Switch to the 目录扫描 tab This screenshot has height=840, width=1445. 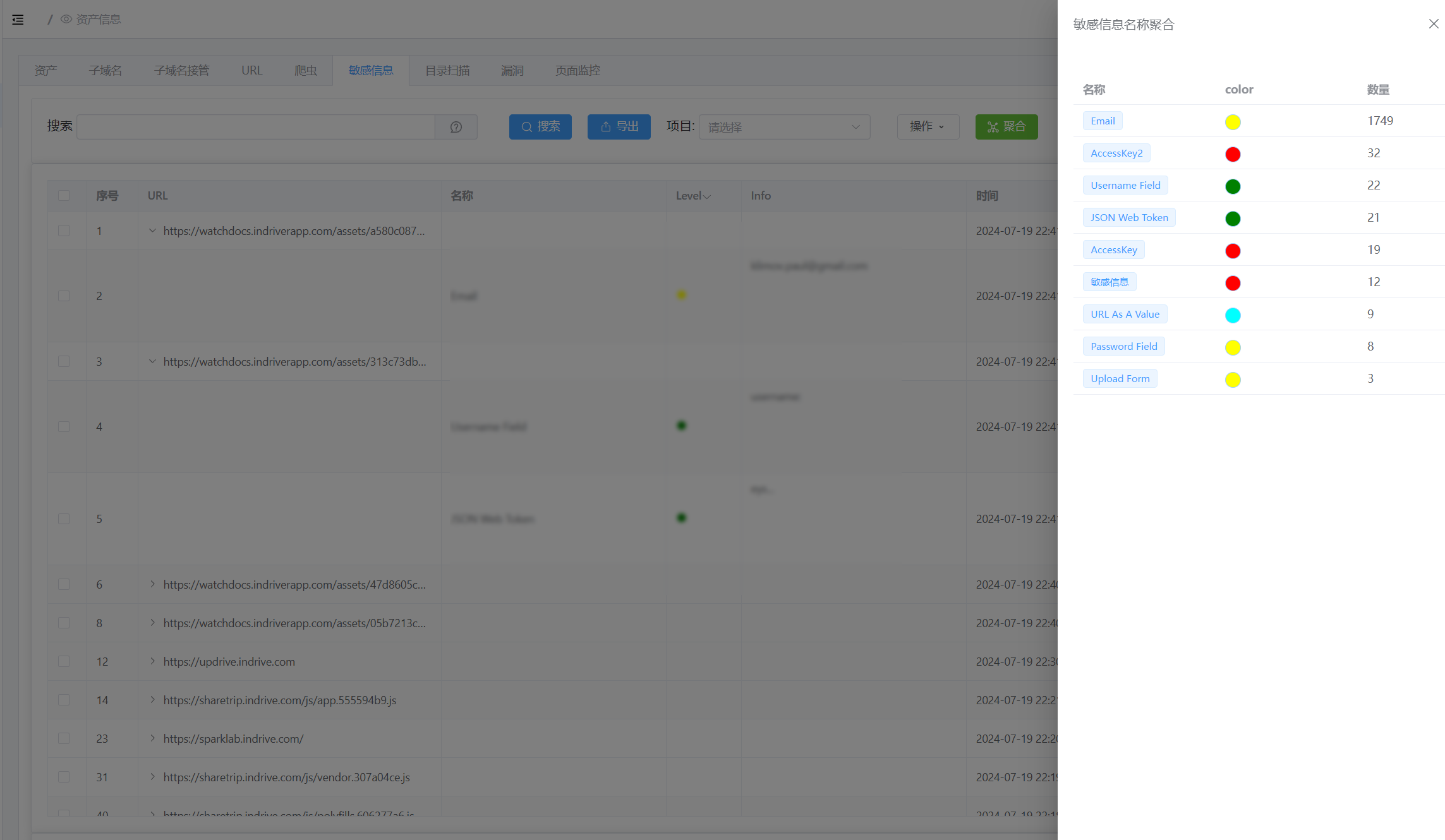(447, 71)
